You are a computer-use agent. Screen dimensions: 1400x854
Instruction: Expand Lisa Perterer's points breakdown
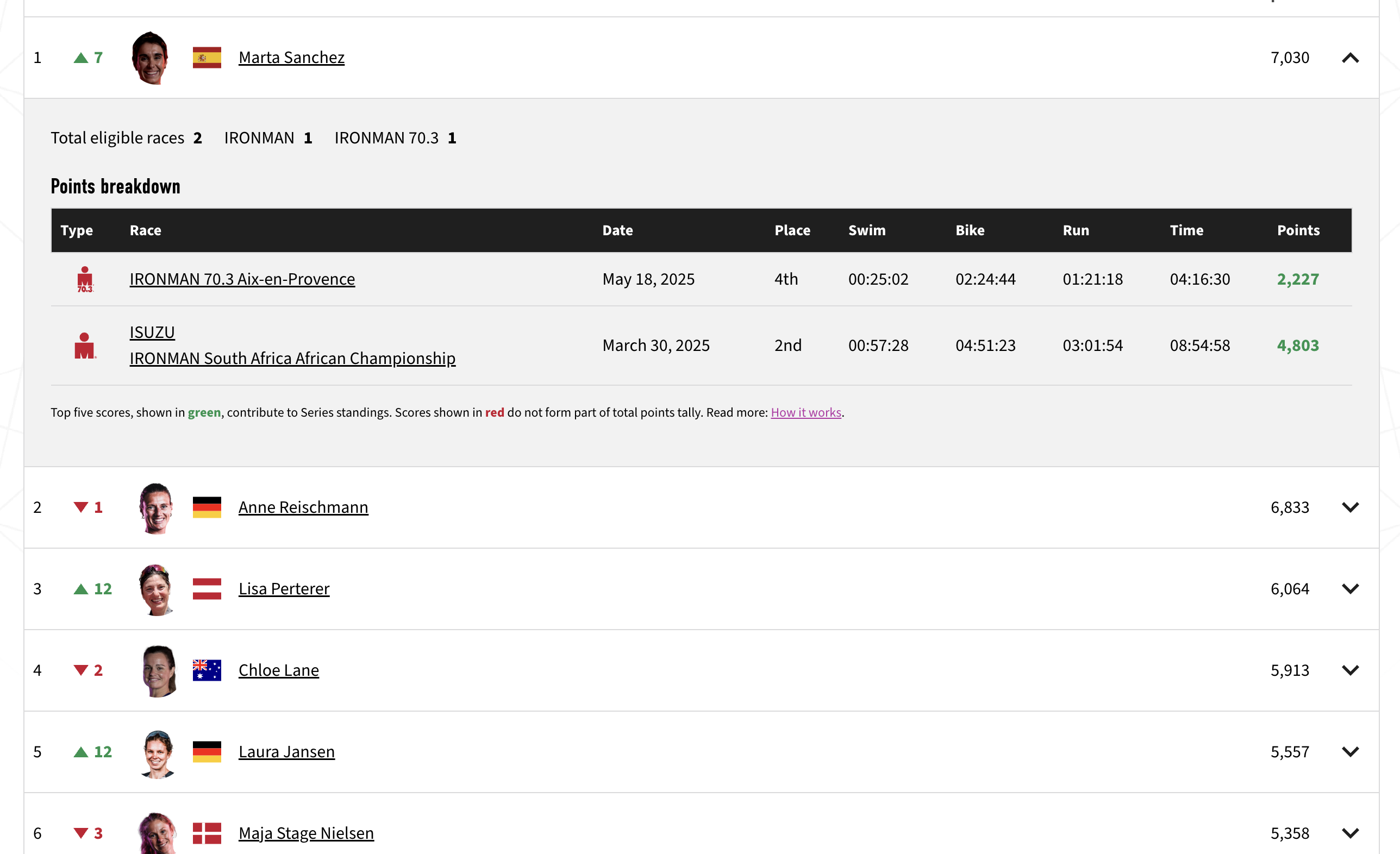point(1350,589)
